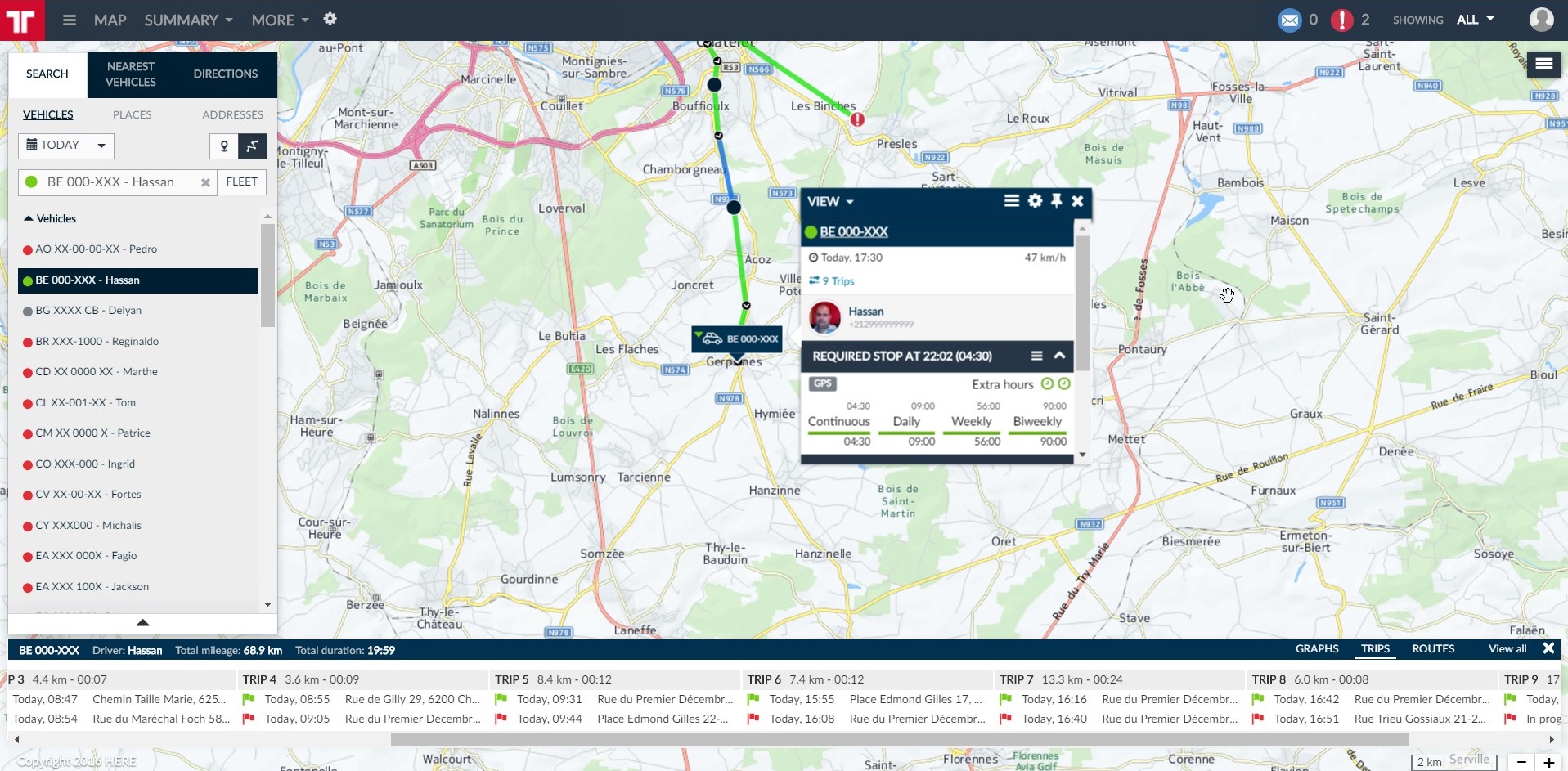Screen dimensions: 1568x771
Task: Open the TODAY date dropdown
Action: coord(66,146)
